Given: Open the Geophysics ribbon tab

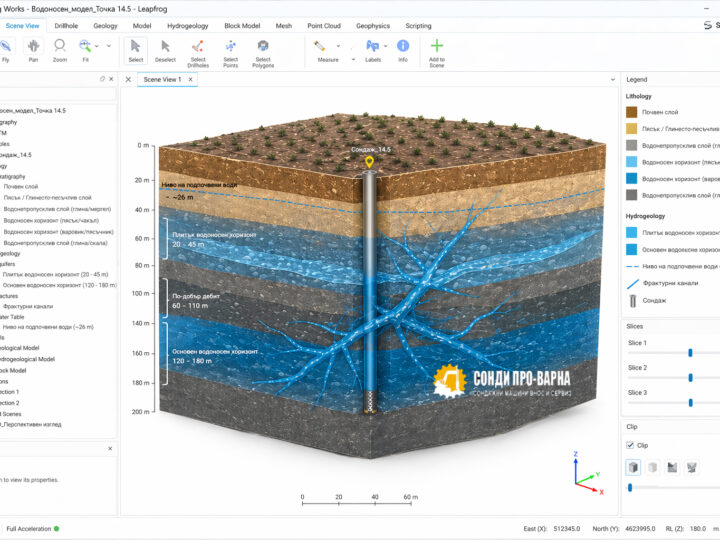Looking at the screenshot, I should point(373,26).
